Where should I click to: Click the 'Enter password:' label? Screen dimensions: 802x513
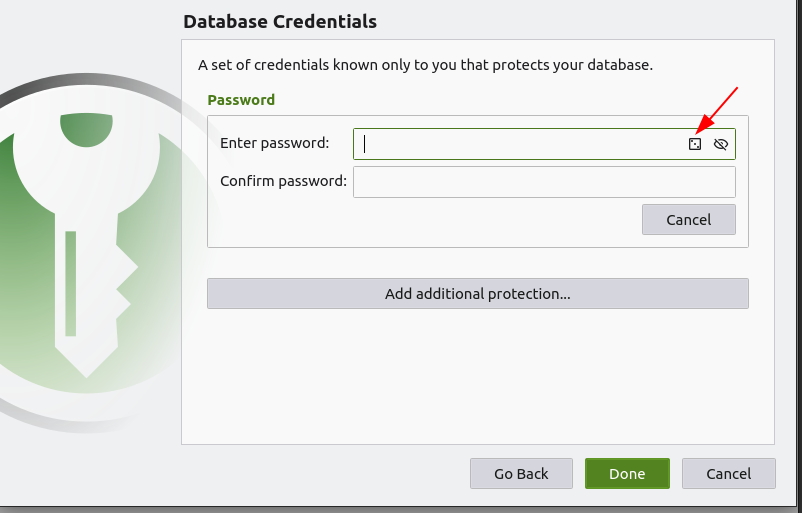(x=274, y=143)
